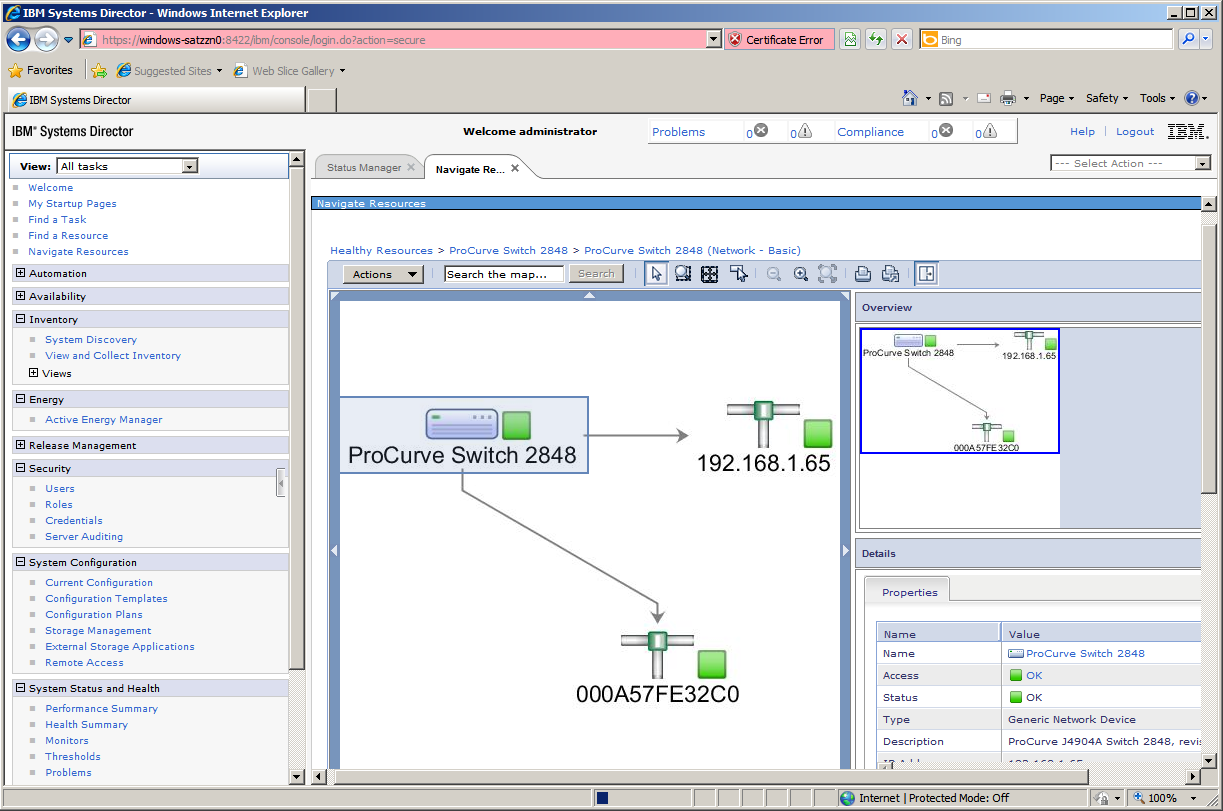Viewport: 1223px width, 811px height.
Task: Open the Actions dropdown button
Action: (383, 274)
